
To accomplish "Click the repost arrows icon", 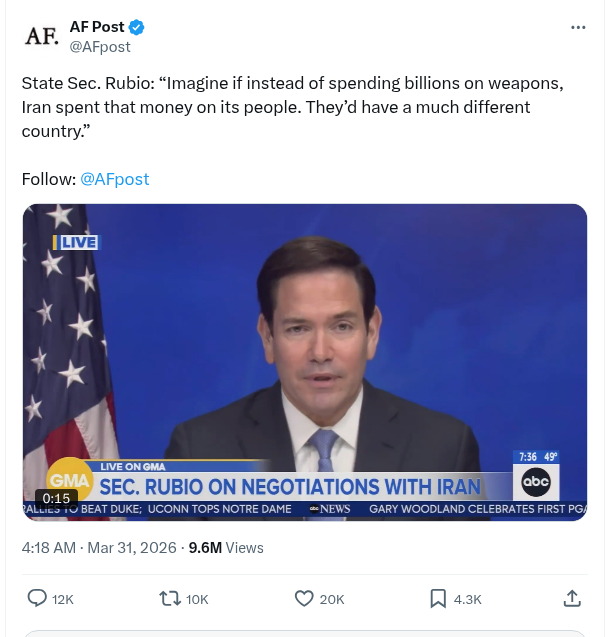I will coord(170,598).
